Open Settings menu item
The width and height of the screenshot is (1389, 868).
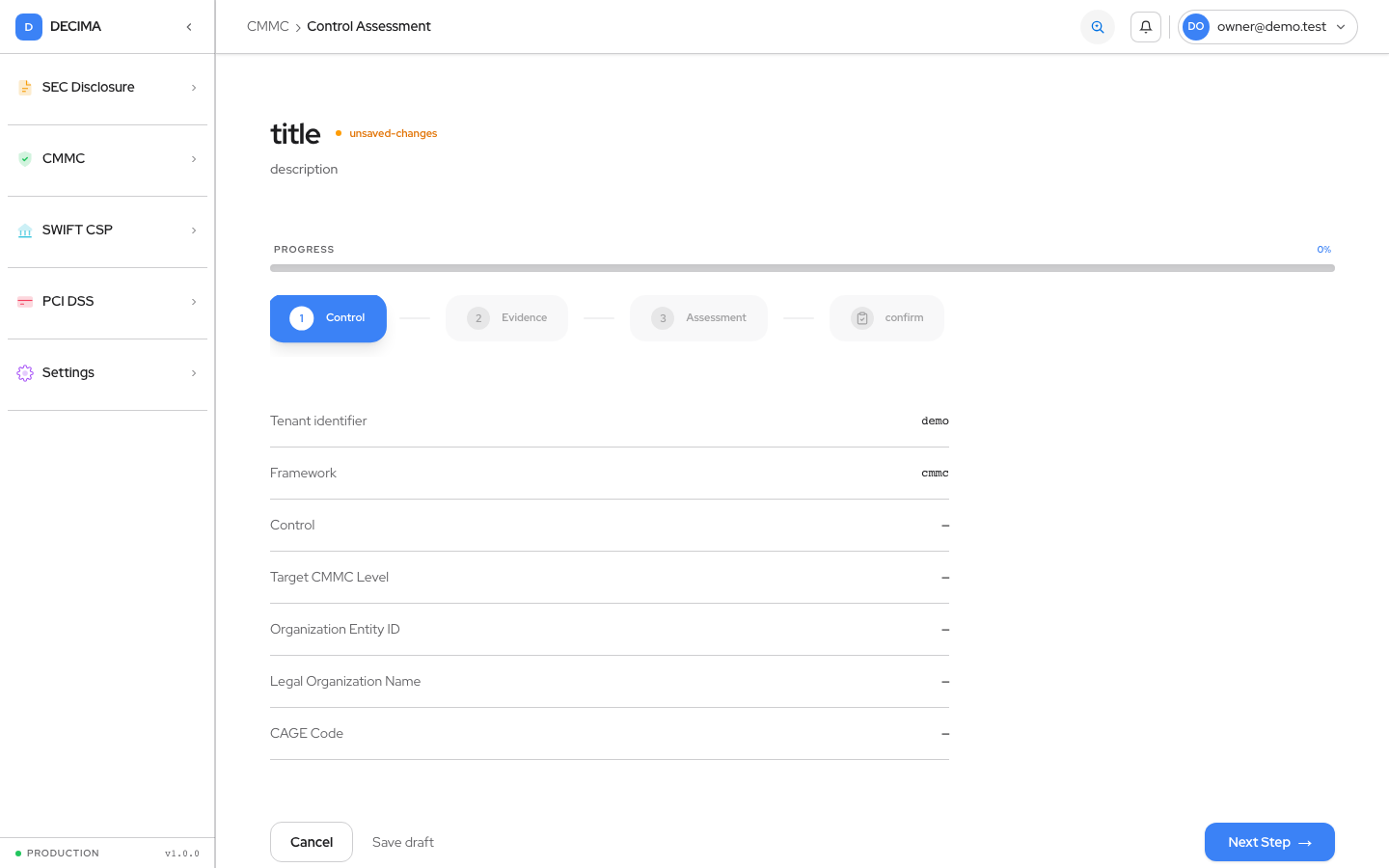point(107,373)
